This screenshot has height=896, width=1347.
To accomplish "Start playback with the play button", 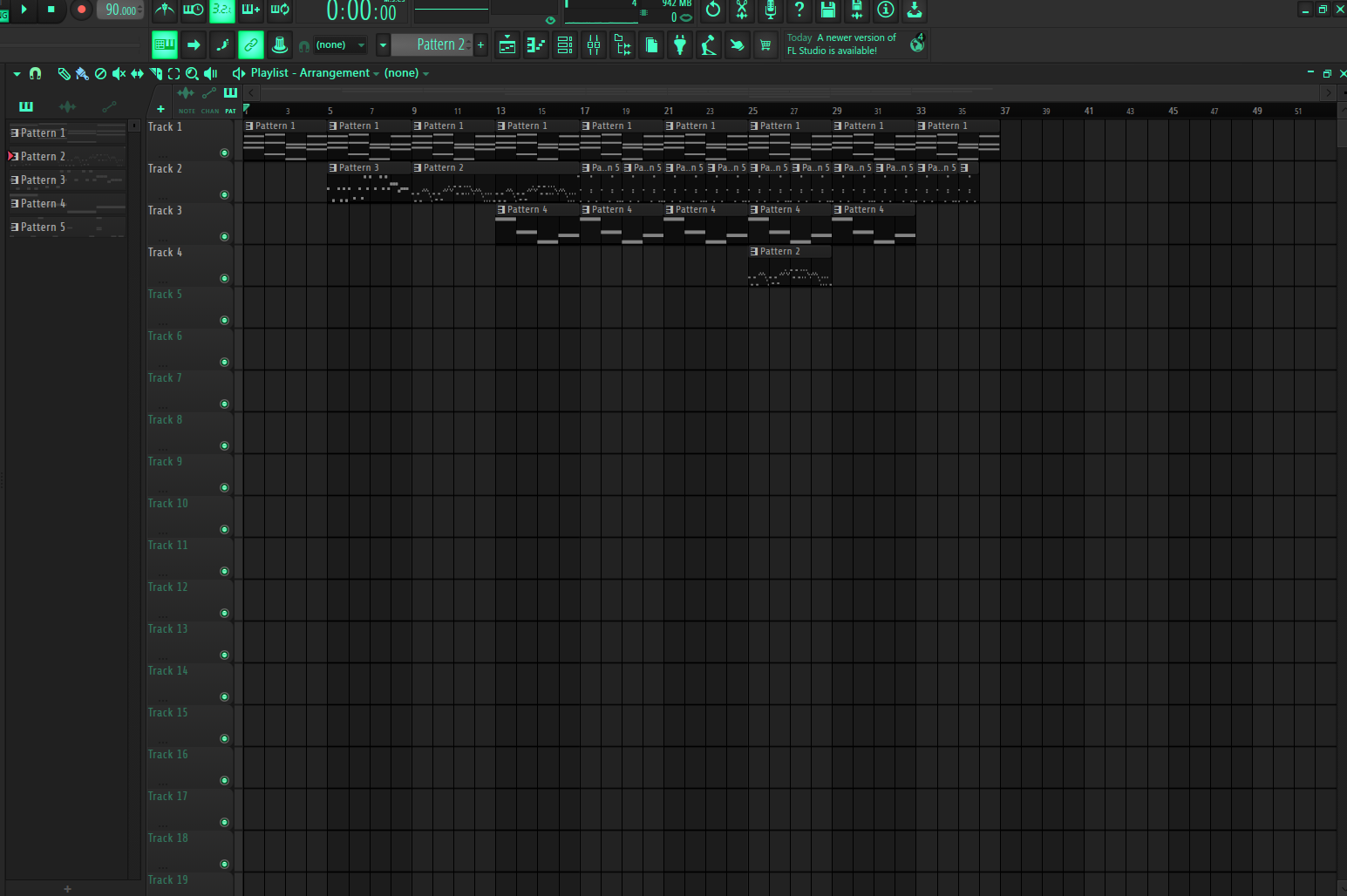I will pos(24,10).
